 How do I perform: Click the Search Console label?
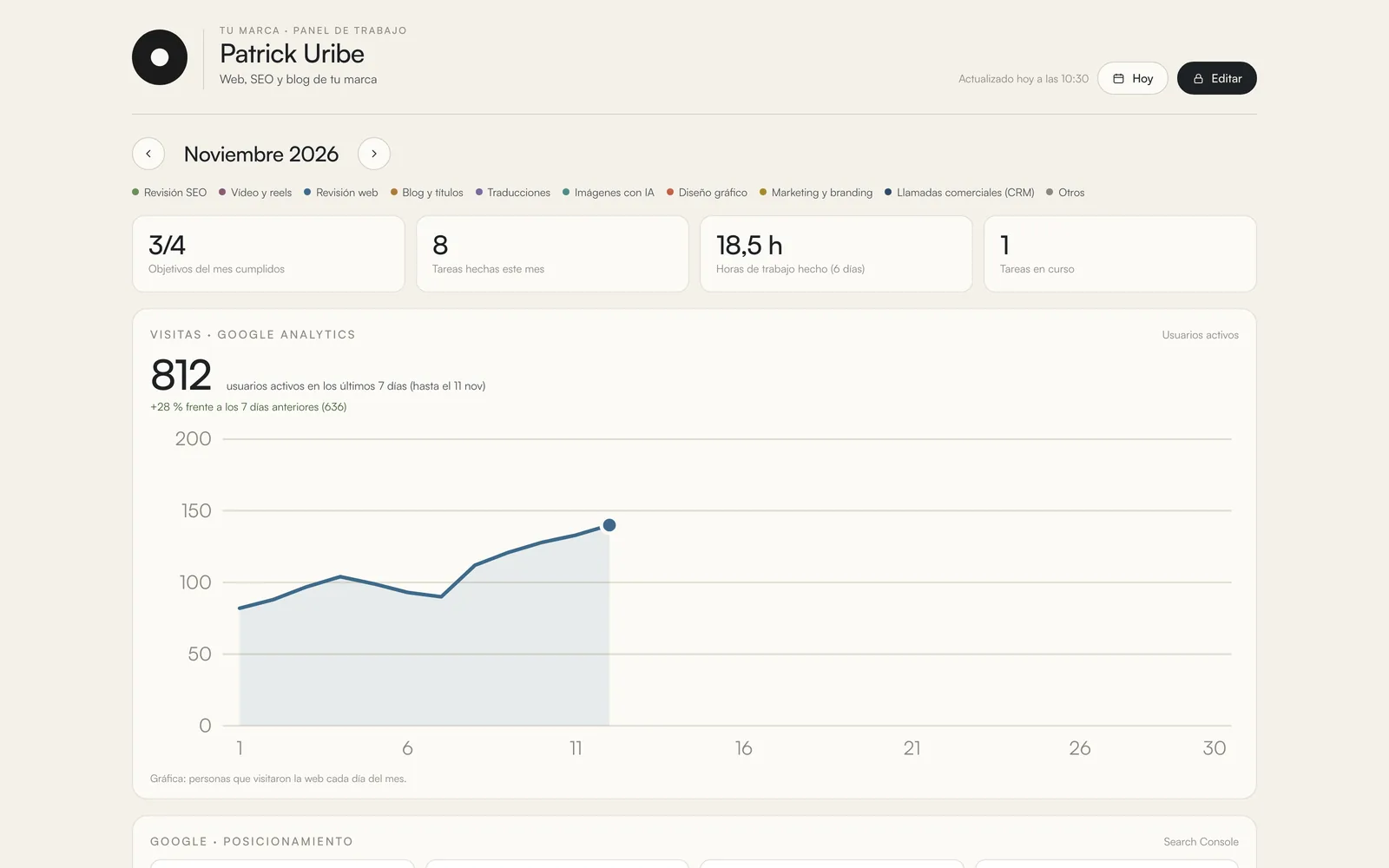click(x=1201, y=842)
